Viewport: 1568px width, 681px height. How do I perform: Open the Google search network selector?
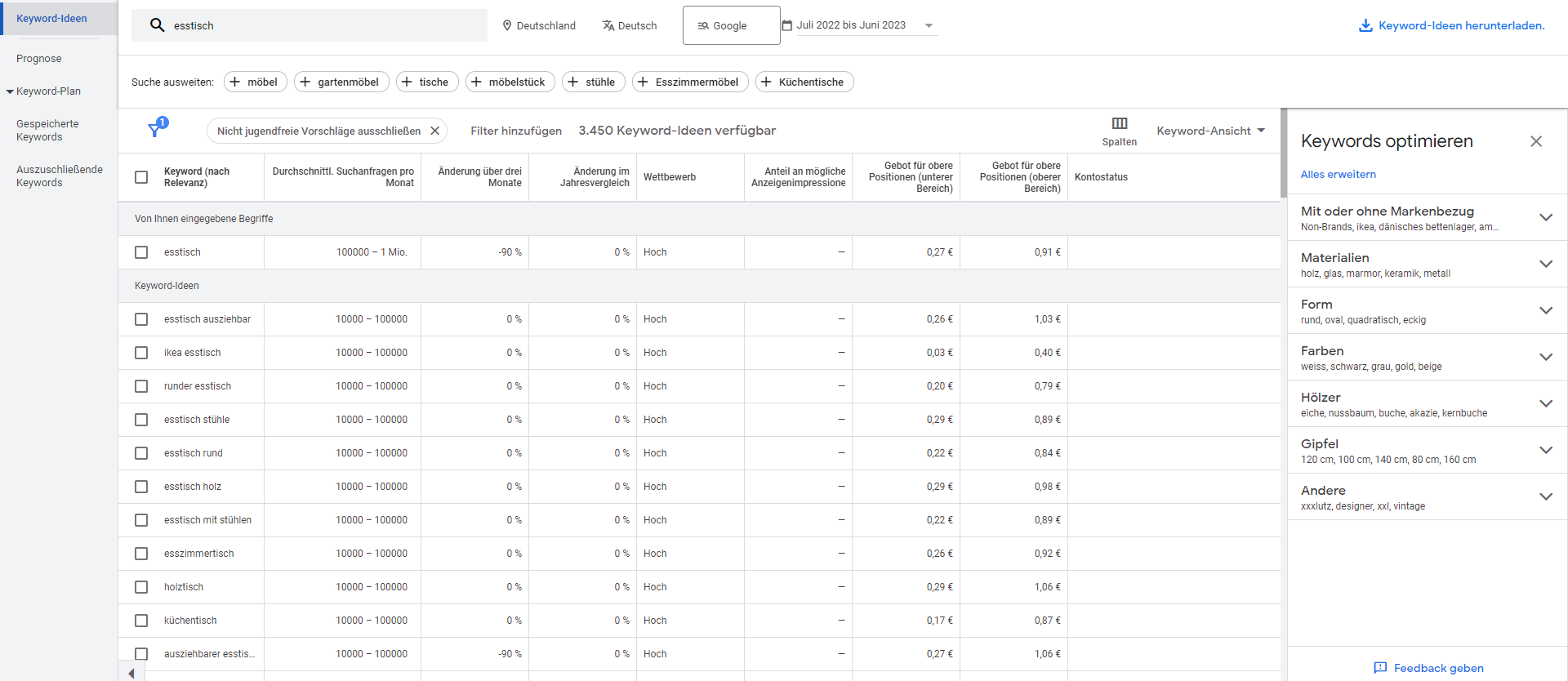(731, 25)
